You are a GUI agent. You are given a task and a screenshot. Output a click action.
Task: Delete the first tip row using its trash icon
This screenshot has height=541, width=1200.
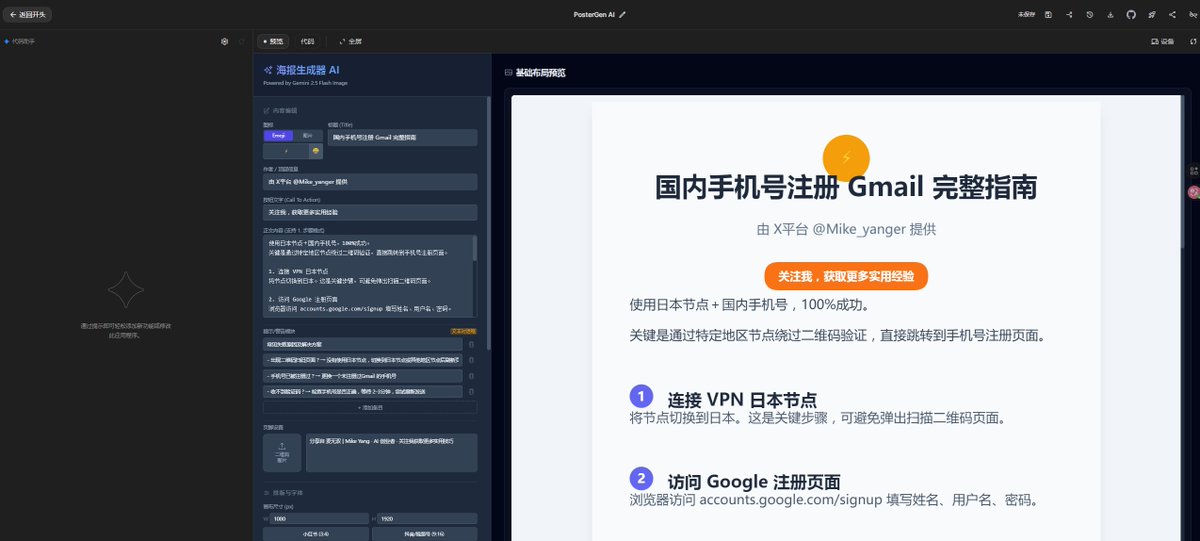tap(471, 344)
